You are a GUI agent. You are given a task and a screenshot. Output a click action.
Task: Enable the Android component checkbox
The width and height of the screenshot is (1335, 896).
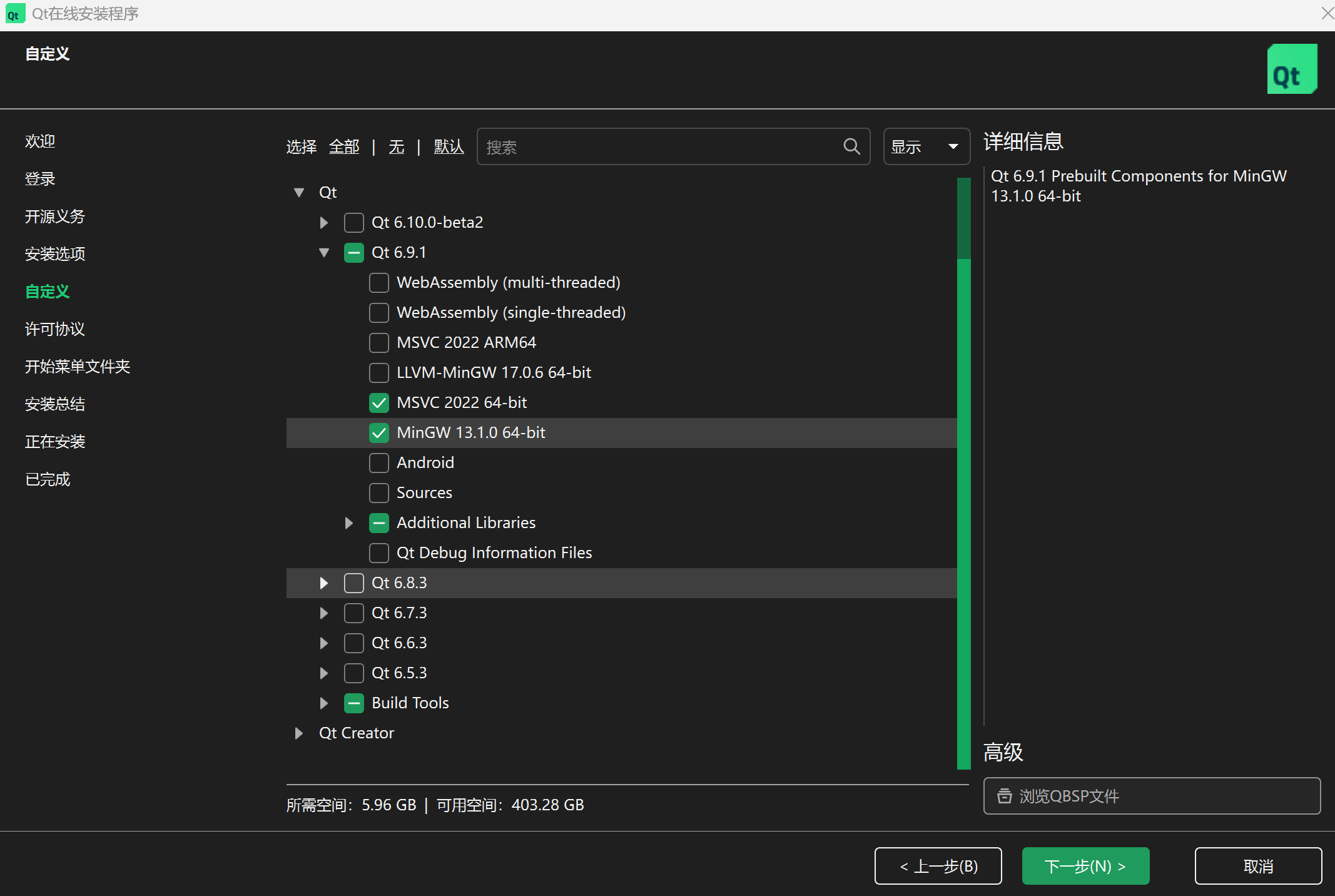[379, 463]
